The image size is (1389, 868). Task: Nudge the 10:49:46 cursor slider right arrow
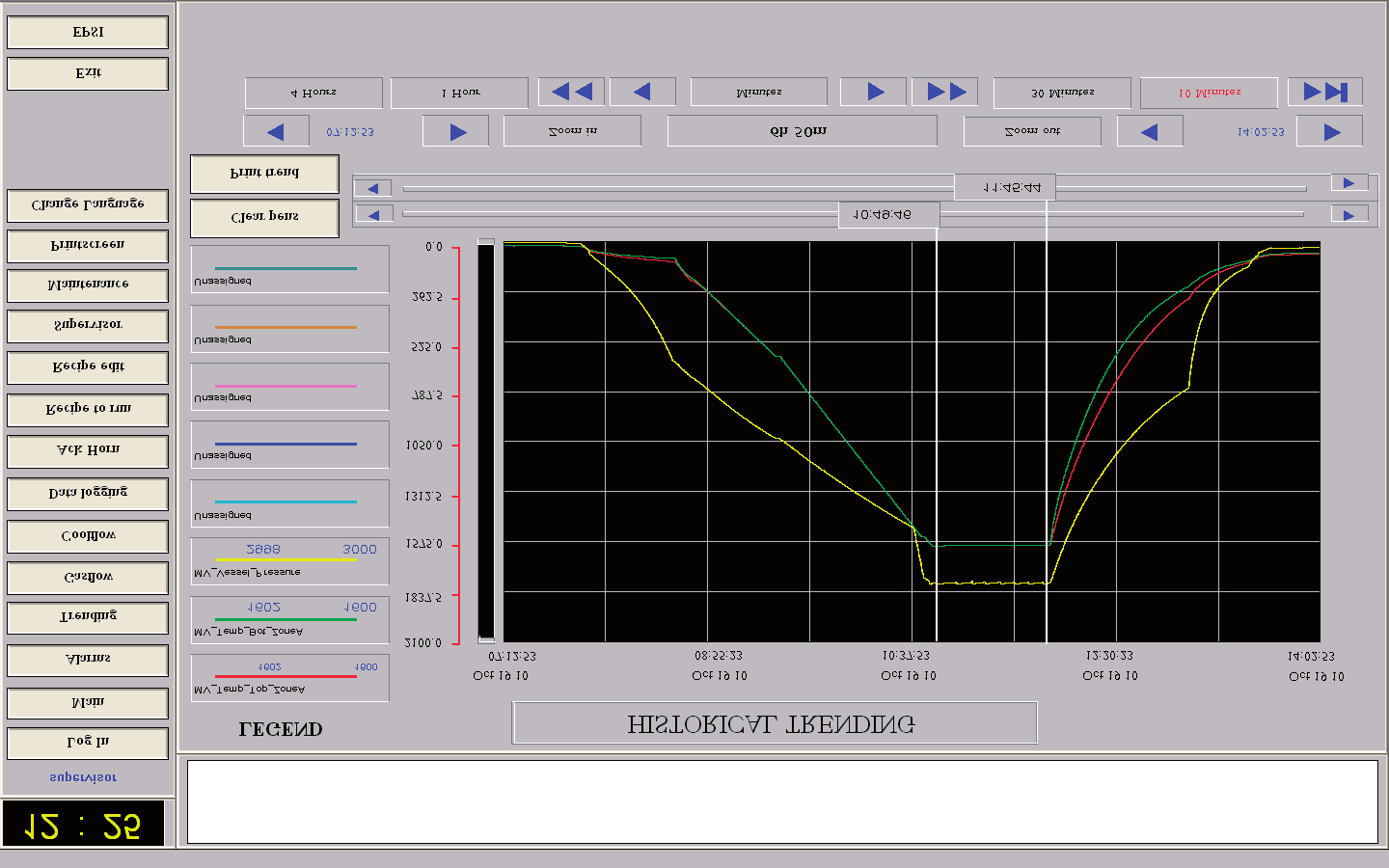tap(1349, 215)
